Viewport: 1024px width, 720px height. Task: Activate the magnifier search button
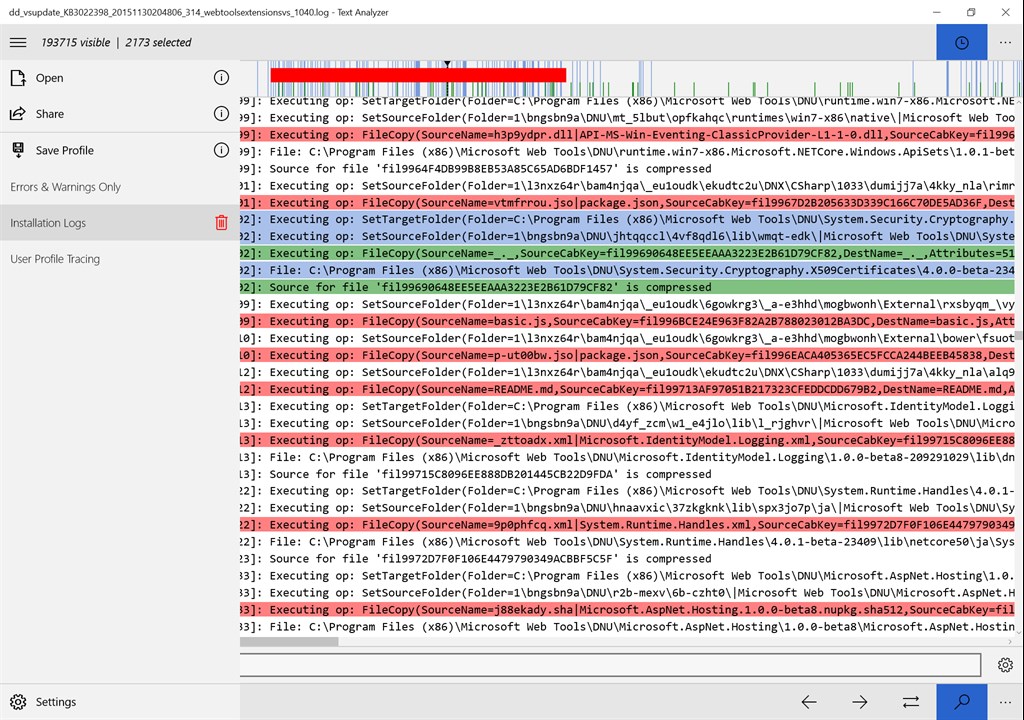coord(961,702)
